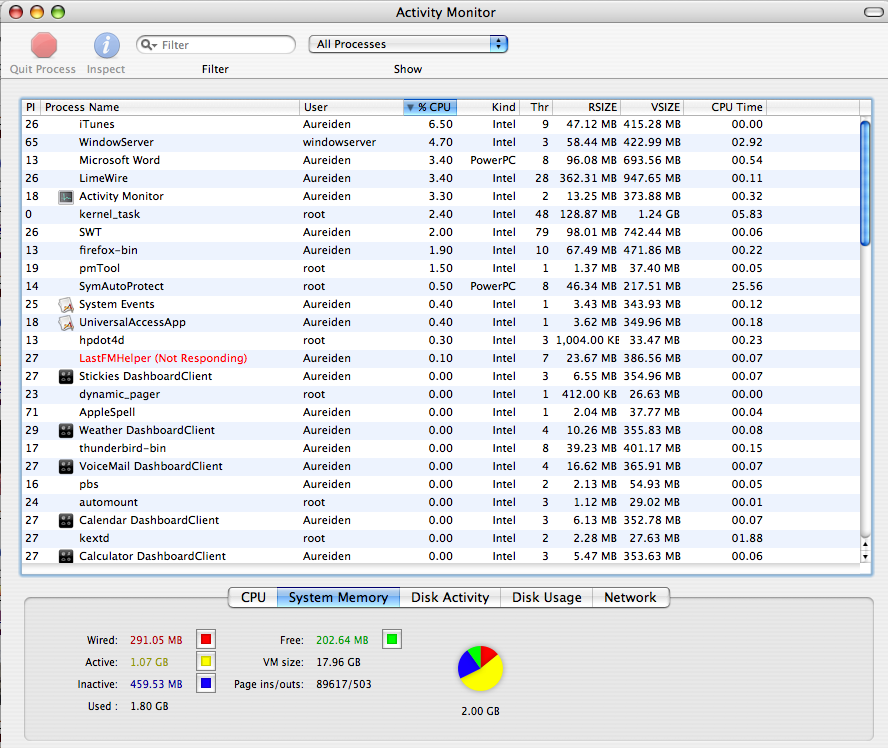
Task: Select the LimeWire process row
Action: (x=441, y=178)
